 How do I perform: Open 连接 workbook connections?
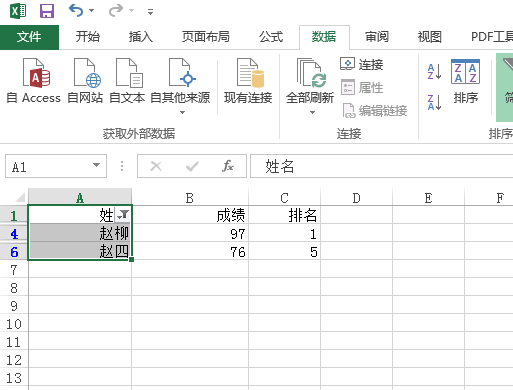(362, 64)
